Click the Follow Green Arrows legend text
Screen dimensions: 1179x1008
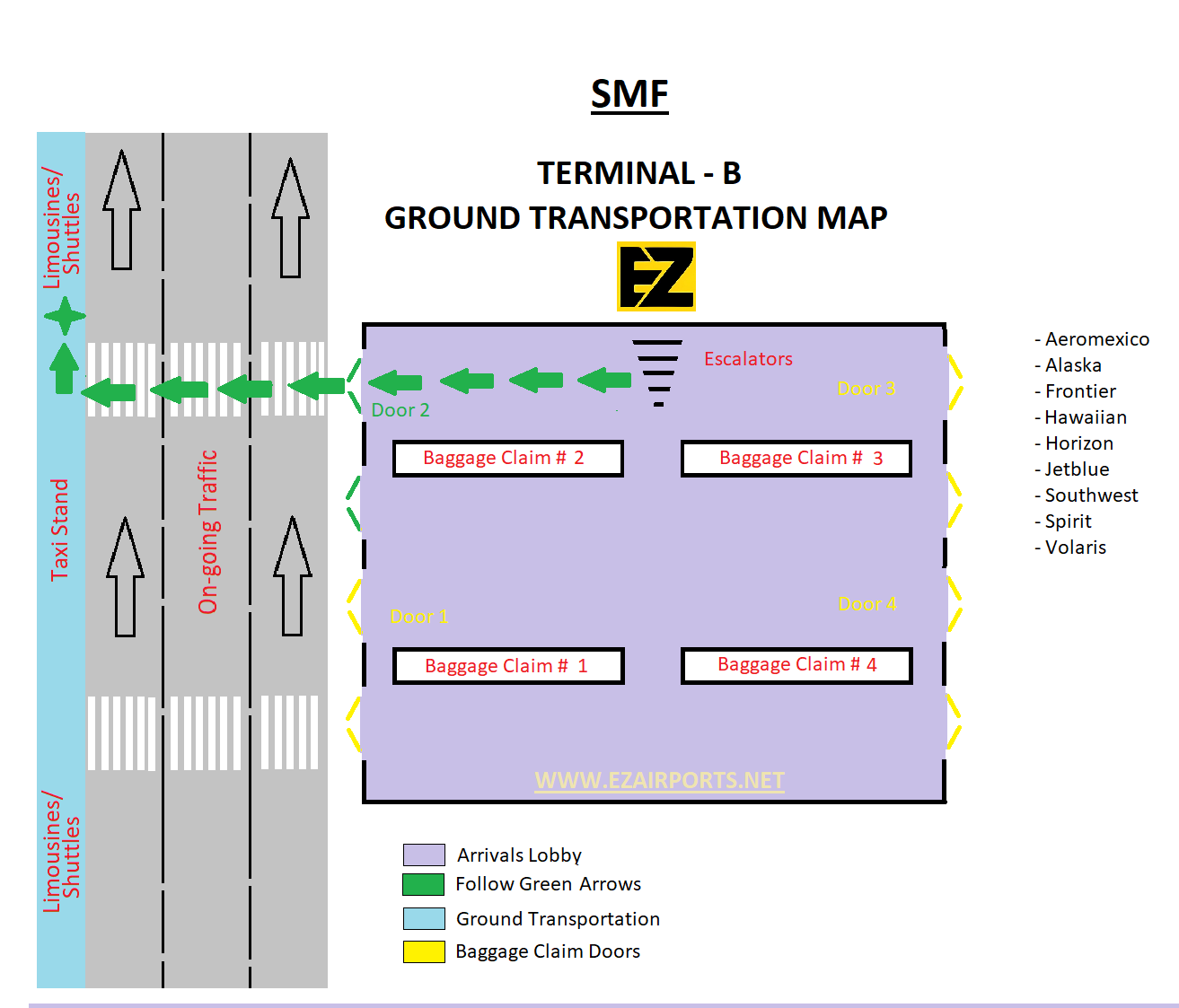click(x=548, y=884)
